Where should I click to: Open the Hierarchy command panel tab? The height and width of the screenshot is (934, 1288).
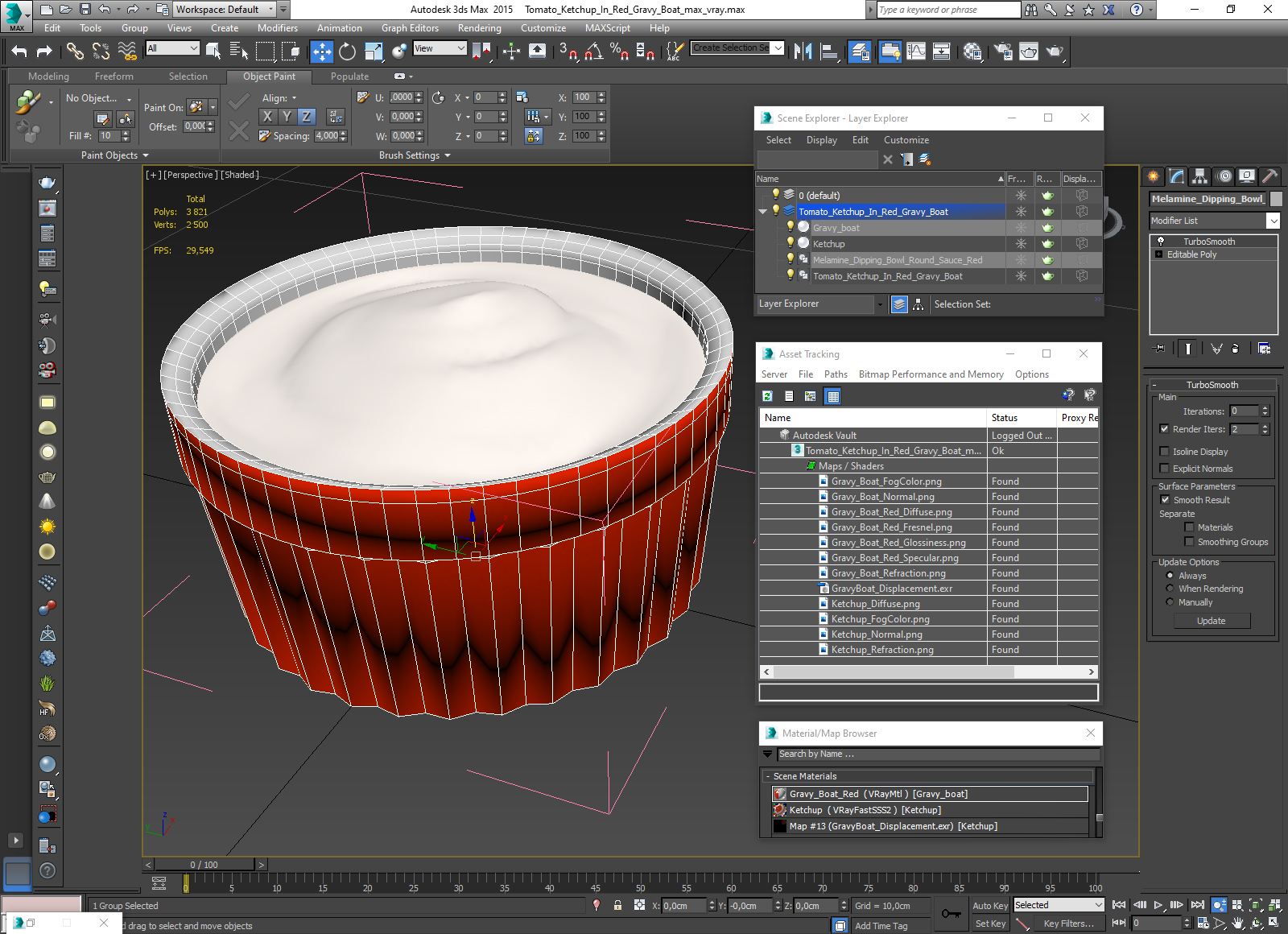(x=1200, y=176)
